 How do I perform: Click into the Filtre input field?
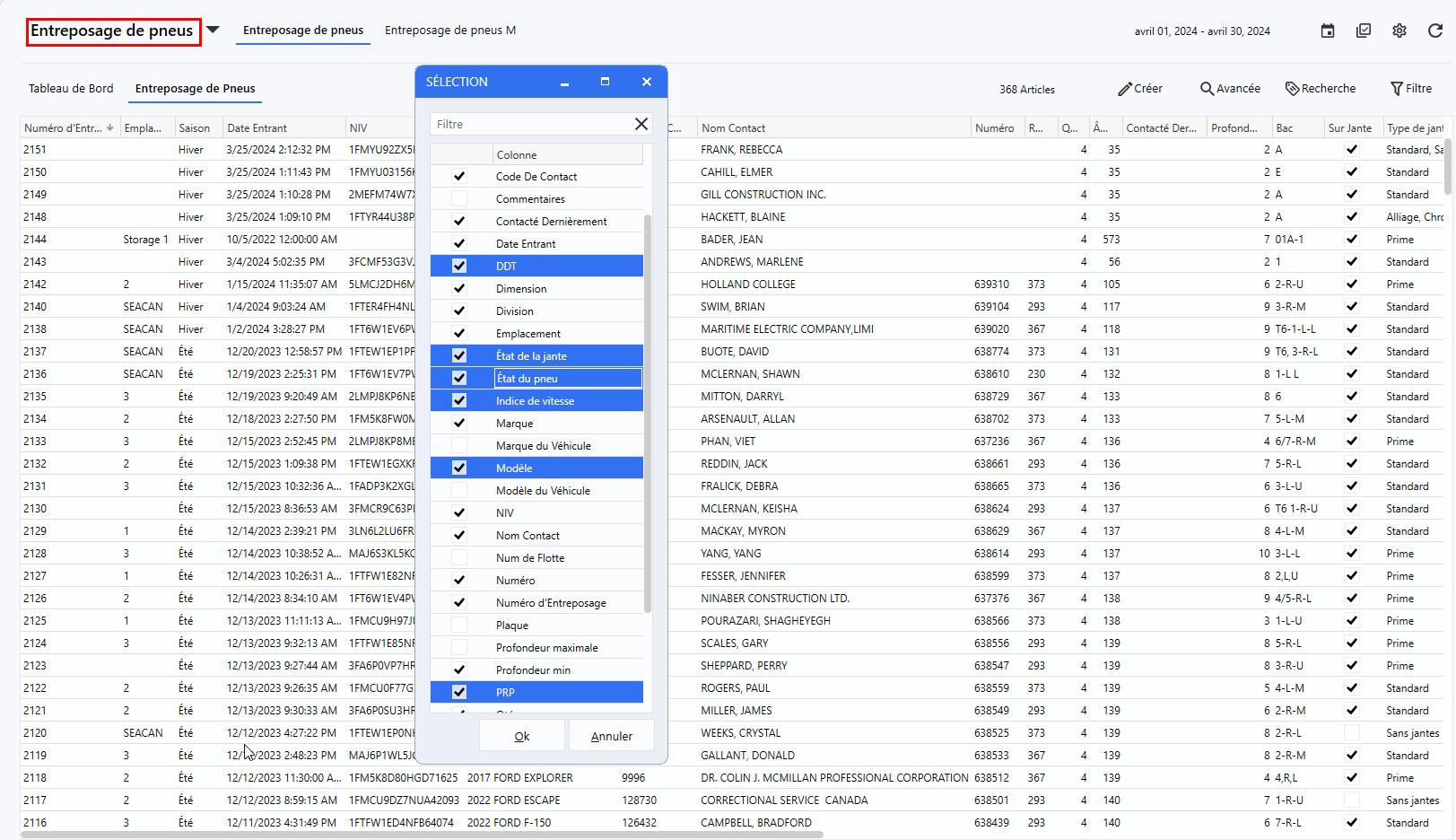pyautogui.click(x=531, y=124)
